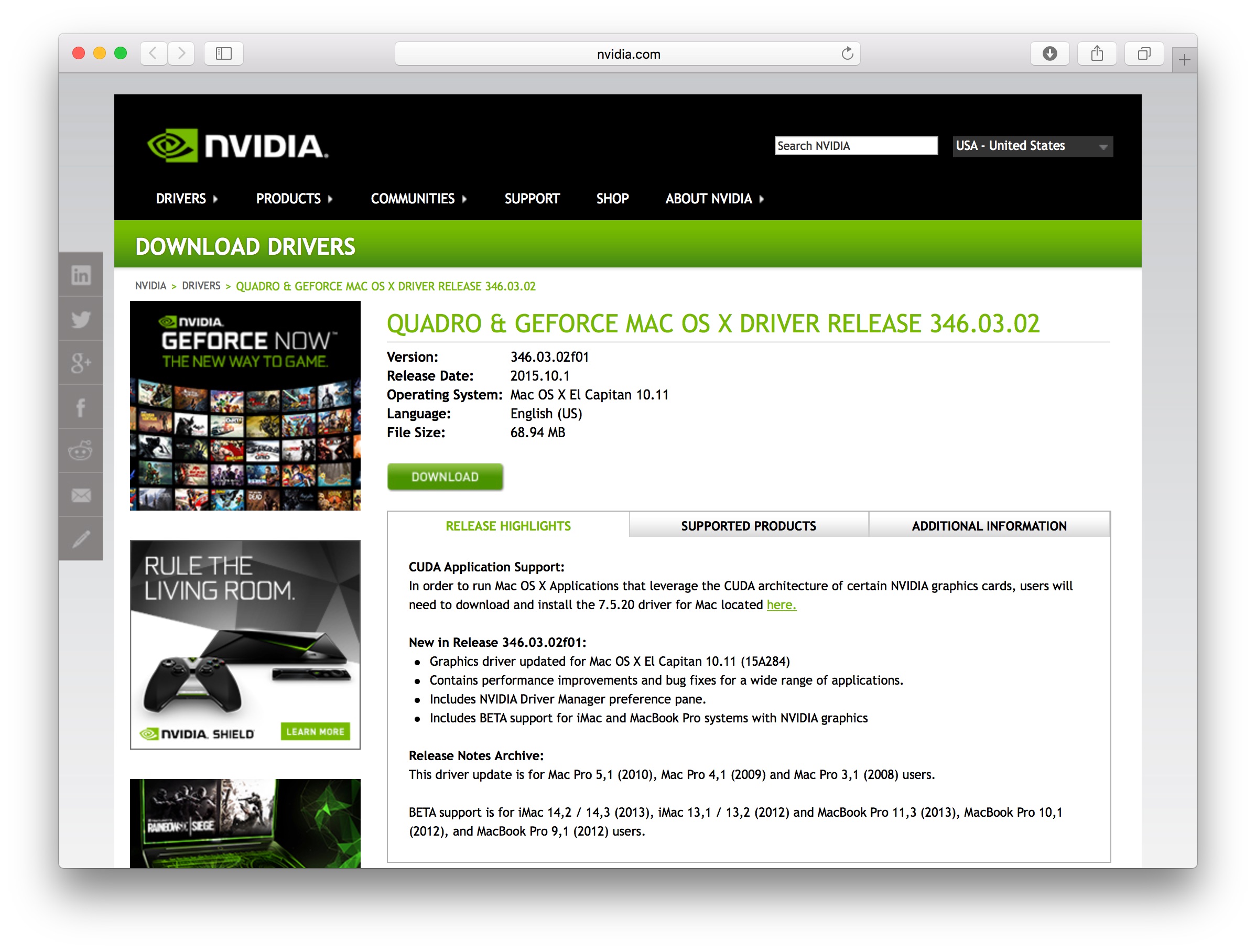This screenshot has height=952, width=1256.
Task: Expand ABOUT NVIDIA navigation menu
Action: click(x=714, y=199)
